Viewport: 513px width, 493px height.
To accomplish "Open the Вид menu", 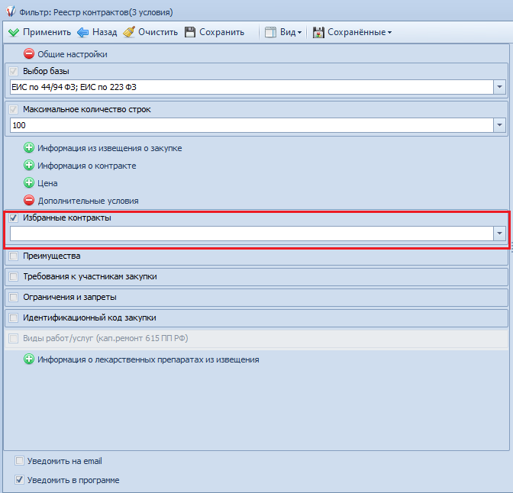I will (x=283, y=32).
